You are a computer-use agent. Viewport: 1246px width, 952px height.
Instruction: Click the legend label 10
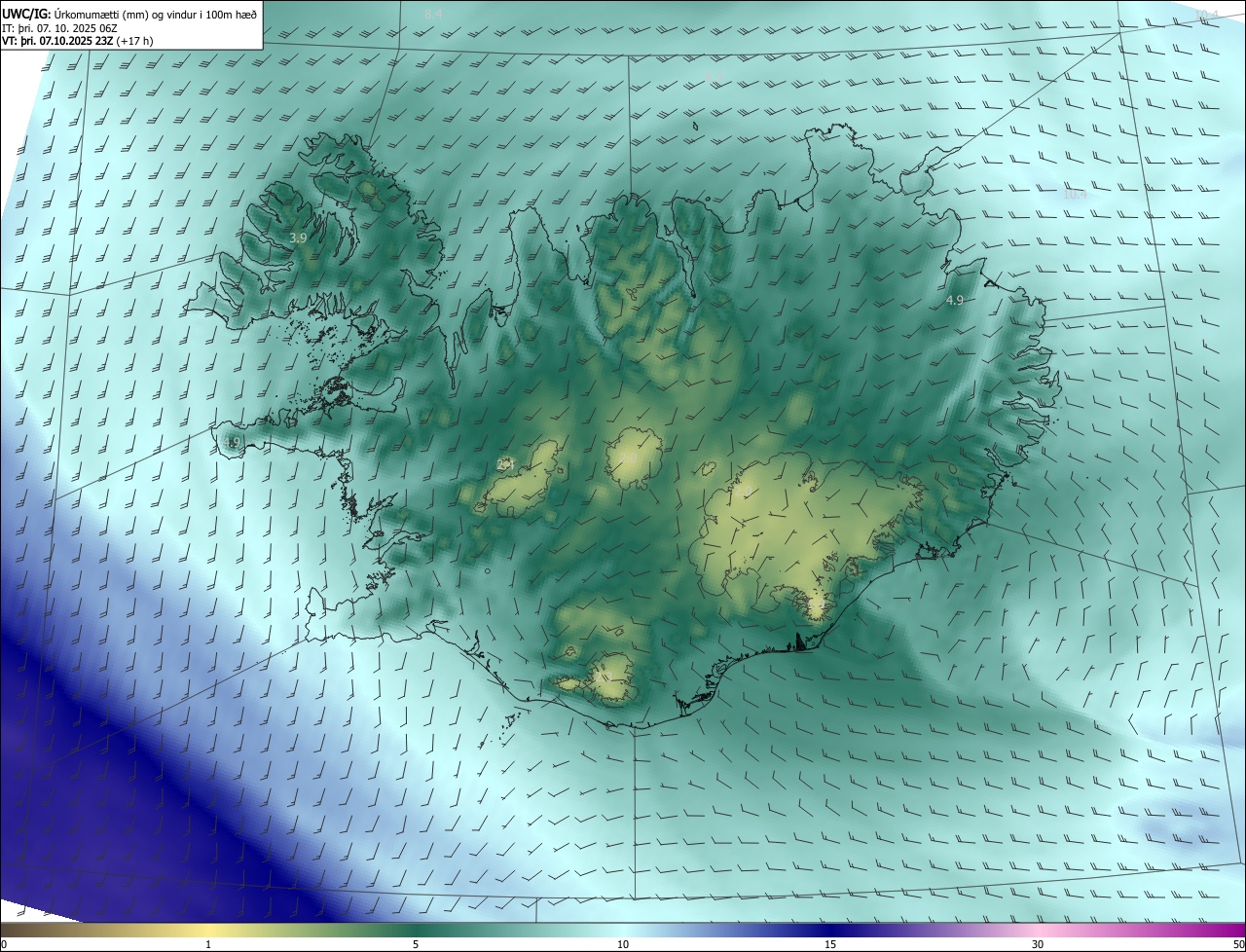[x=623, y=945]
